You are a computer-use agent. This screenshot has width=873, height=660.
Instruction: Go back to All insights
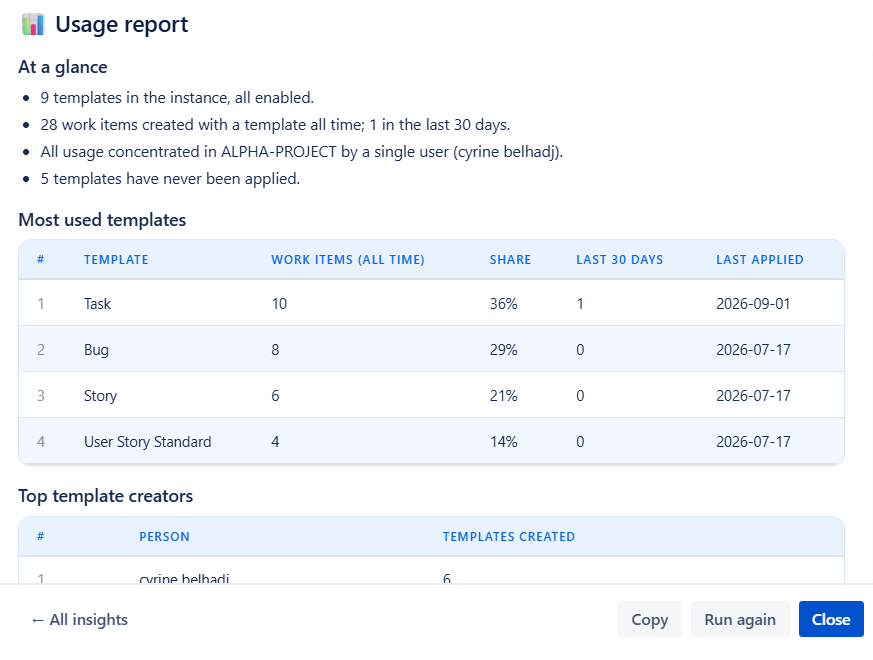tap(80, 619)
